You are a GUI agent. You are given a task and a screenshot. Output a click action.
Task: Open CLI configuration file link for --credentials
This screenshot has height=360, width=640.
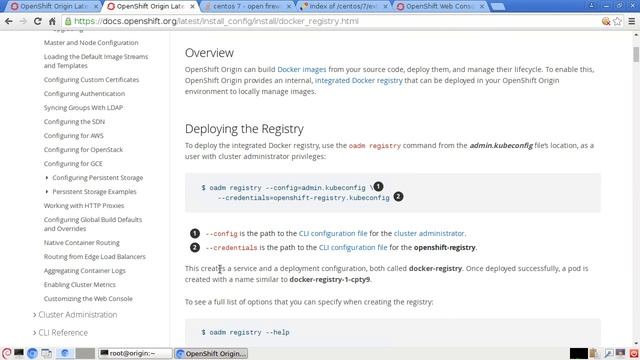coord(353,247)
